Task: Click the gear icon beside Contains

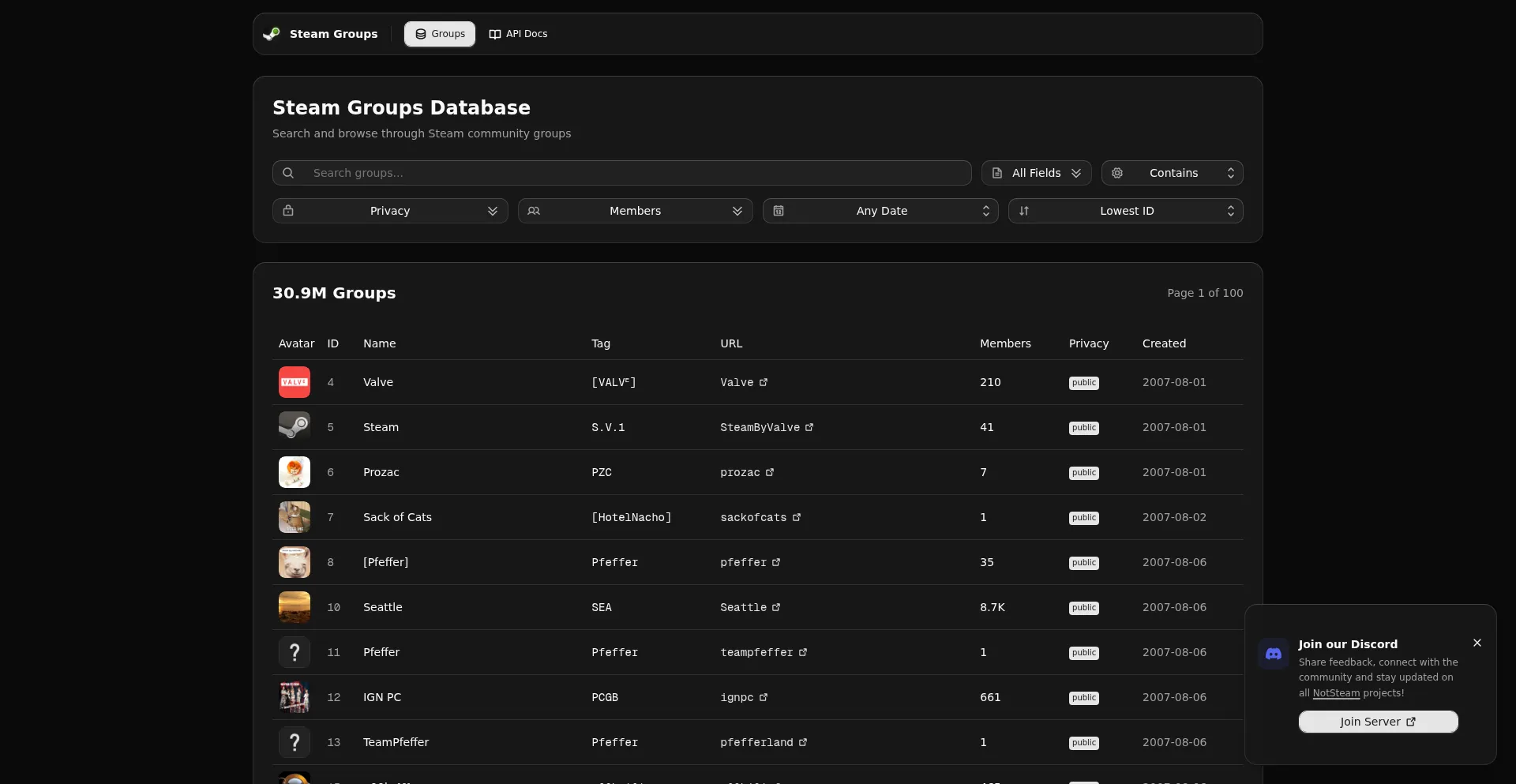Action: tap(1117, 173)
